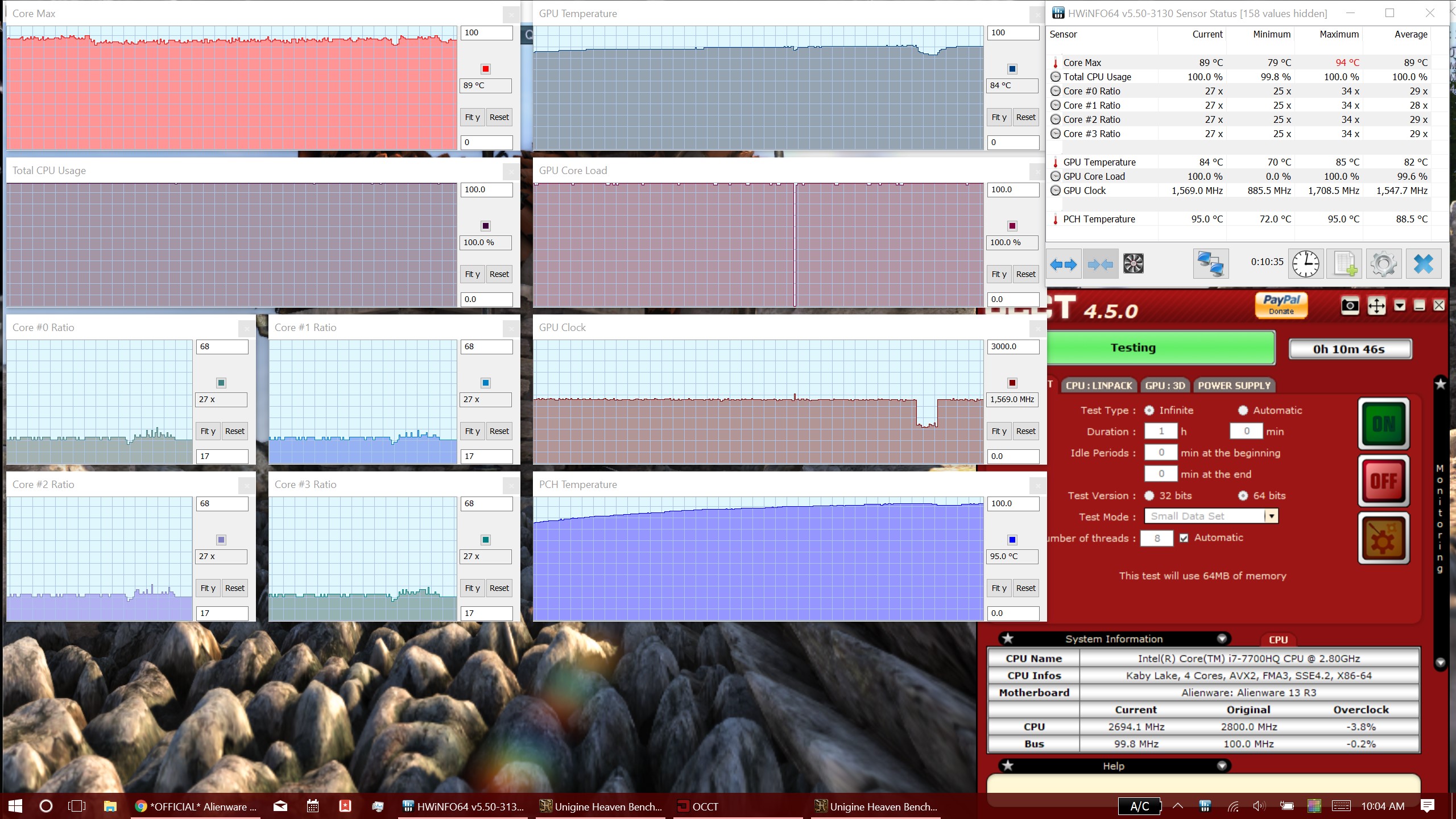Viewport: 1456px width, 819px height.
Task: Take OCCT screenshot with camera icon
Action: click(x=1350, y=306)
